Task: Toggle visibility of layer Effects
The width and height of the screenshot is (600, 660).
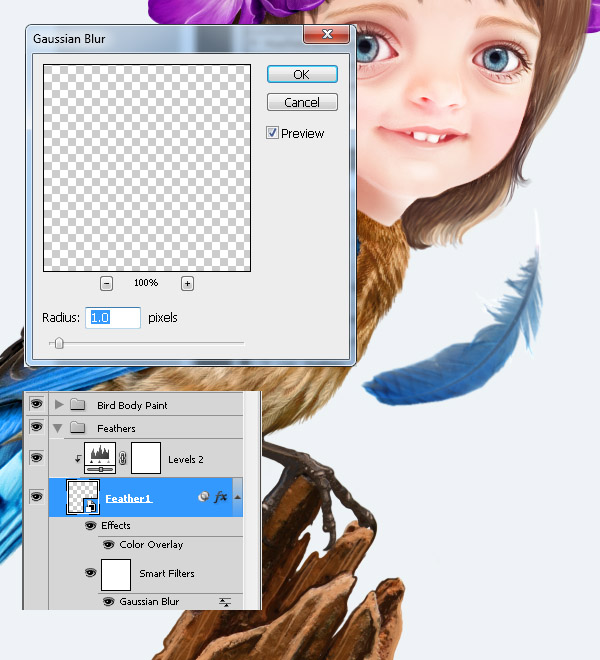Action: tap(90, 525)
